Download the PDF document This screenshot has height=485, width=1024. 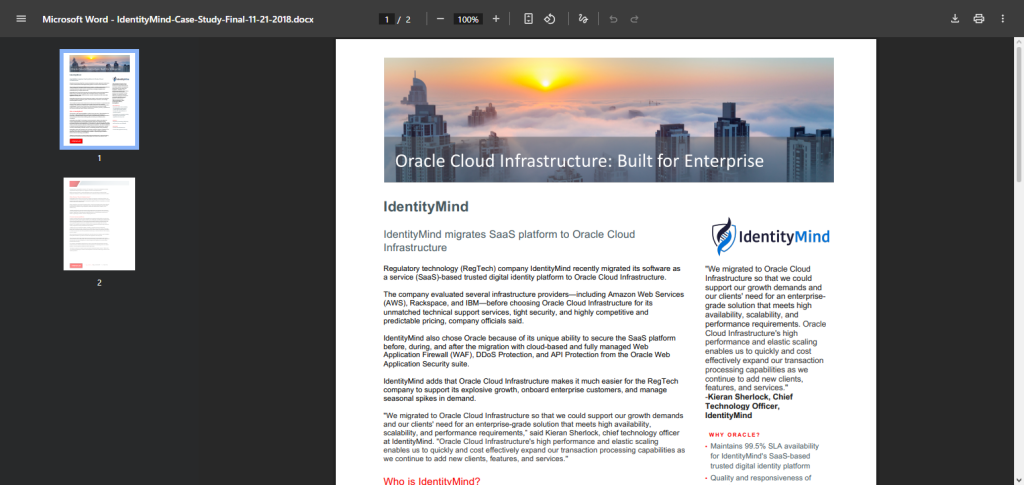coord(955,19)
